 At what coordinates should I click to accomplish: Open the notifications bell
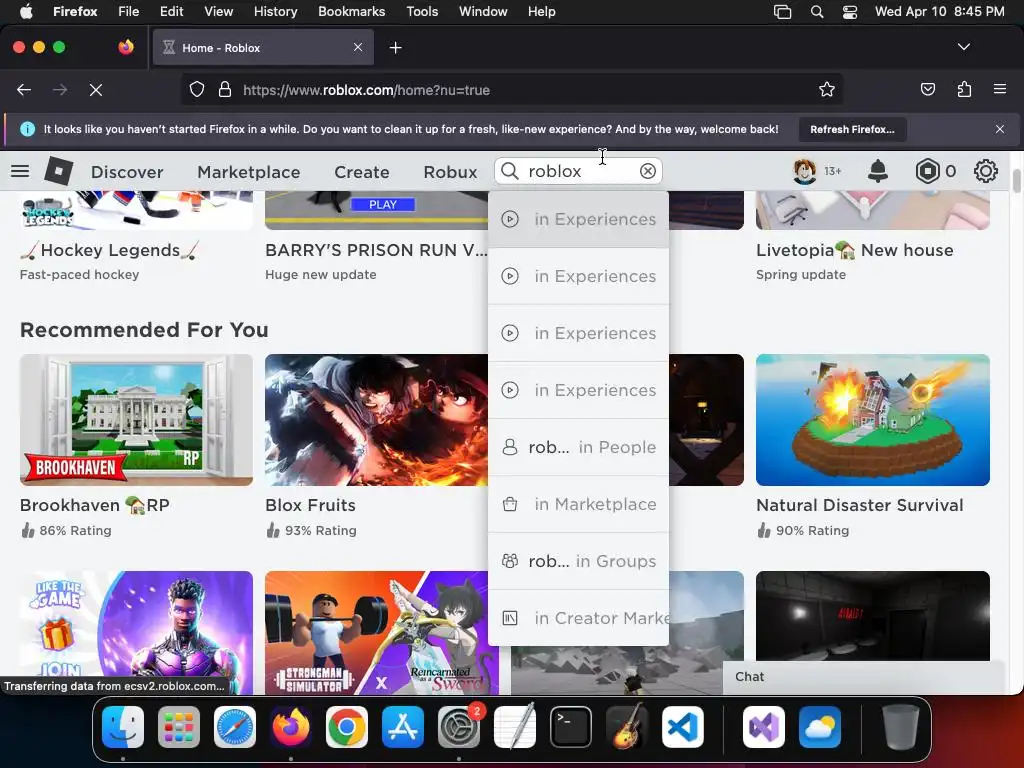pyautogui.click(x=878, y=171)
